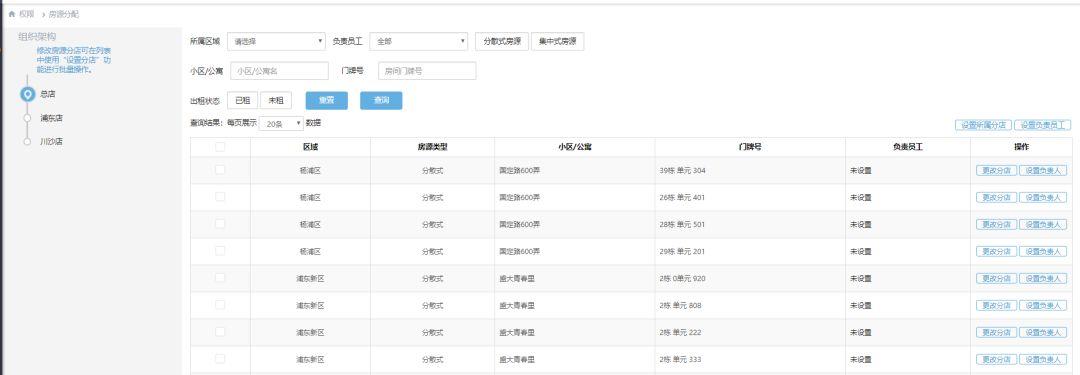The height and width of the screenshot is (375, 1080).
Task: Click 更改分店 for row 28栋 单元 501
Action: click(x=996, y=224)
